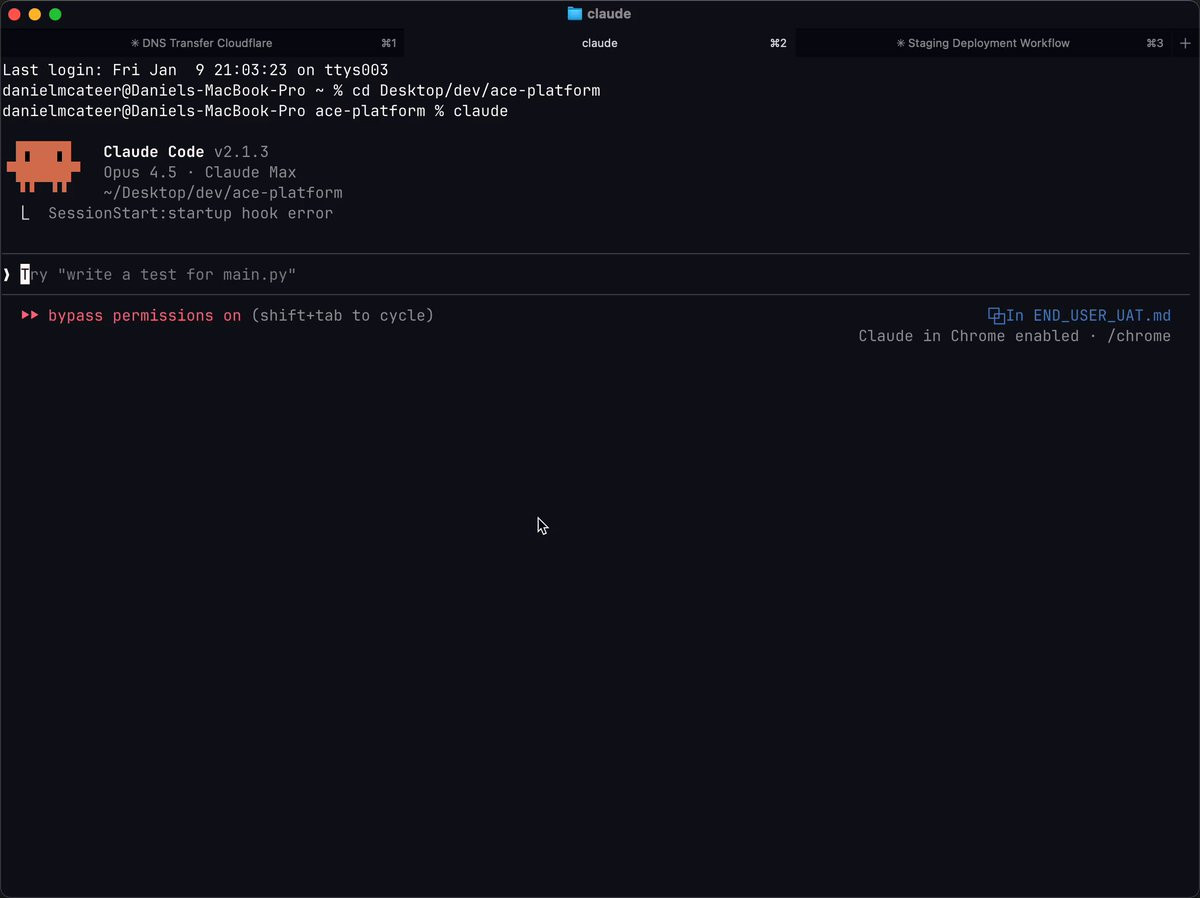
Task: Click the (shift+tab to cycle) hint
Action: [342, 315]
